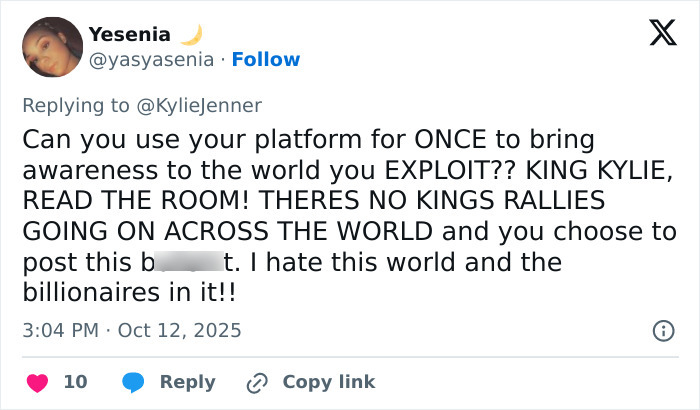
Task: Click the crescent moon emoji beside Yesenia
Action: (190, 34)
